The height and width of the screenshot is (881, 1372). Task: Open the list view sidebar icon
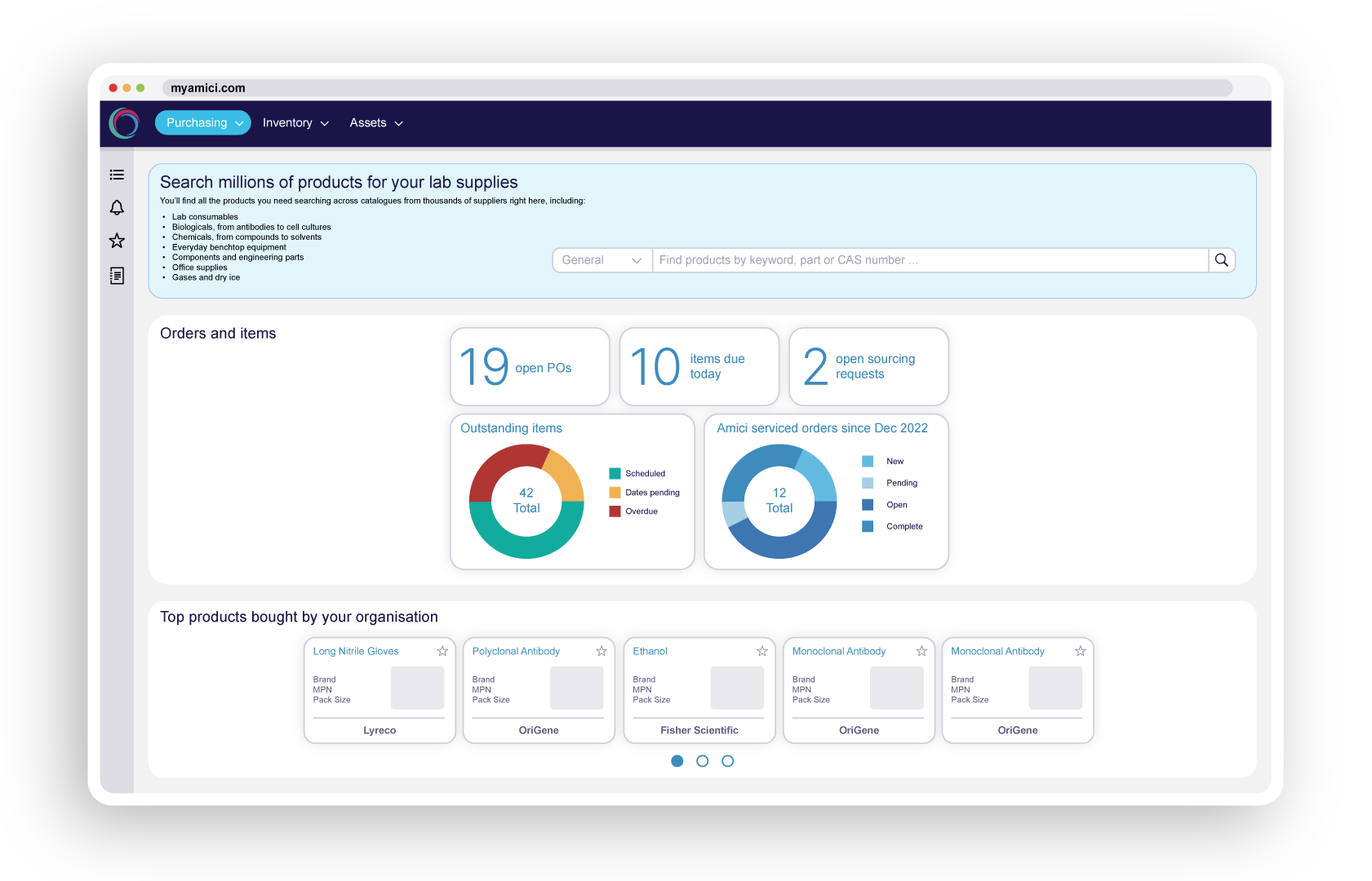(x=117, y=175)
